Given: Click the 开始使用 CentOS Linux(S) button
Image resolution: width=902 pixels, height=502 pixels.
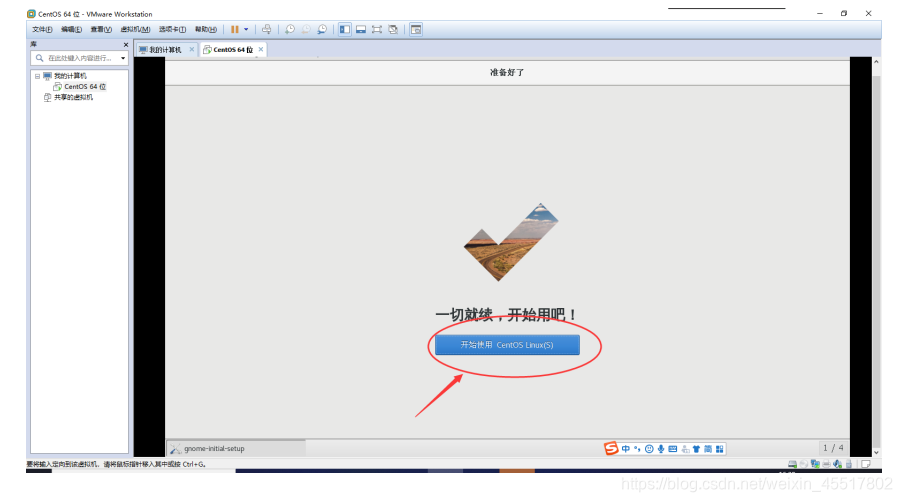Looking at the screenshot, I should tap(507, 345).
